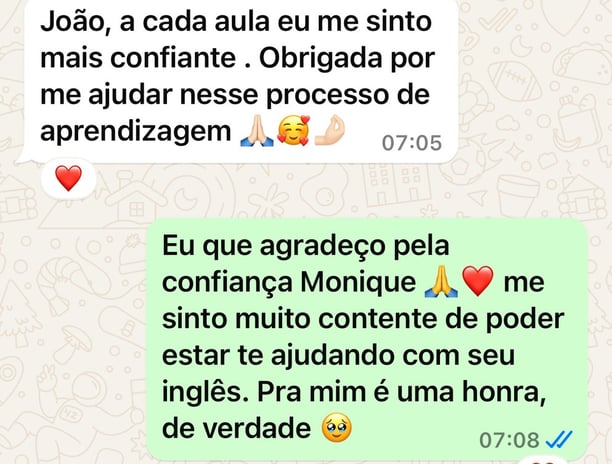Click the text "Obrigada por" in the white bubble
The height and width of the screenshot is (464, 612).
click(347, 59)
